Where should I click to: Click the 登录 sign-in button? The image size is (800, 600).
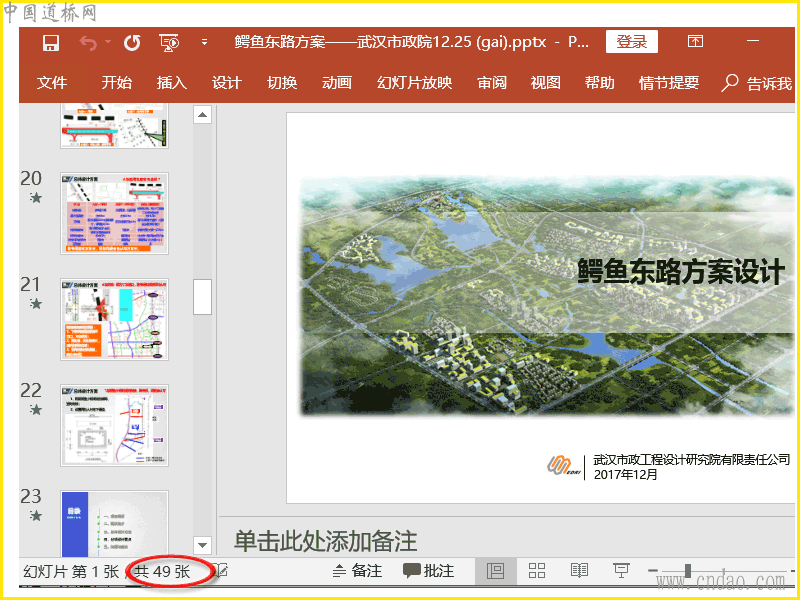tap(631, 42)
